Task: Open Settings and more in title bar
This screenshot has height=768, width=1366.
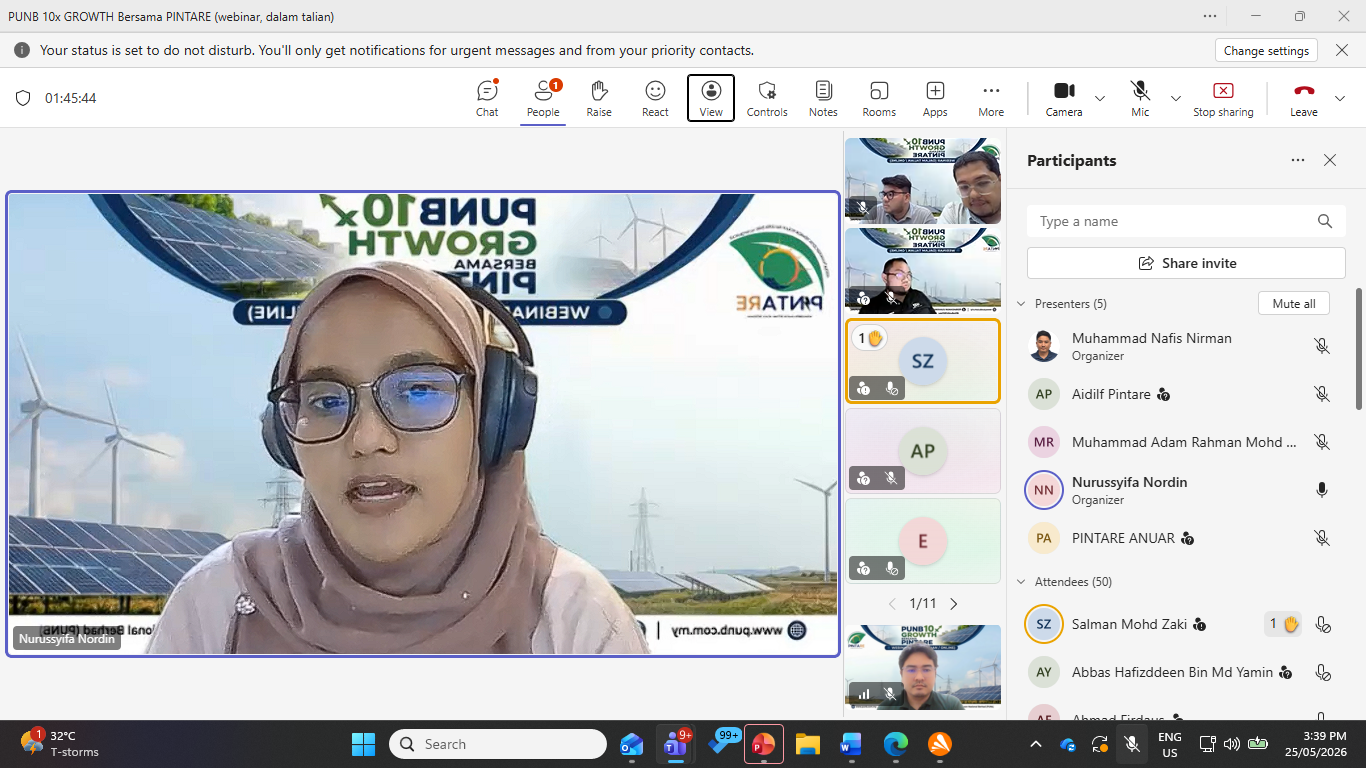Action: 1210,16
